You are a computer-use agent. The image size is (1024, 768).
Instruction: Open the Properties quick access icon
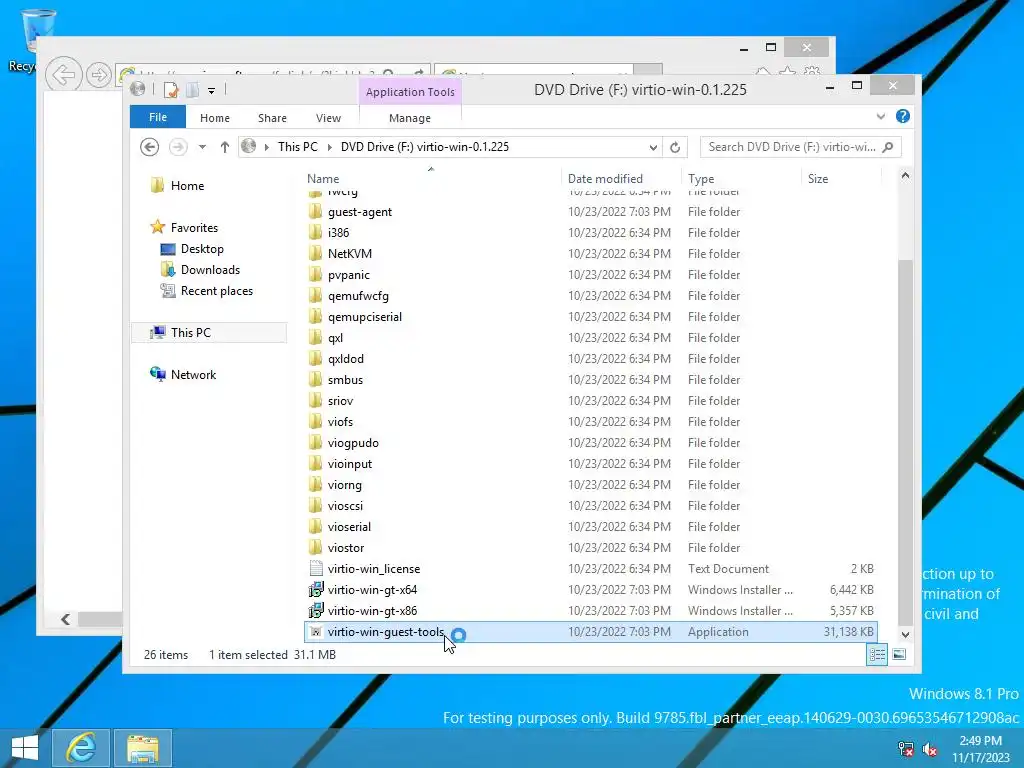coord(170,89)
